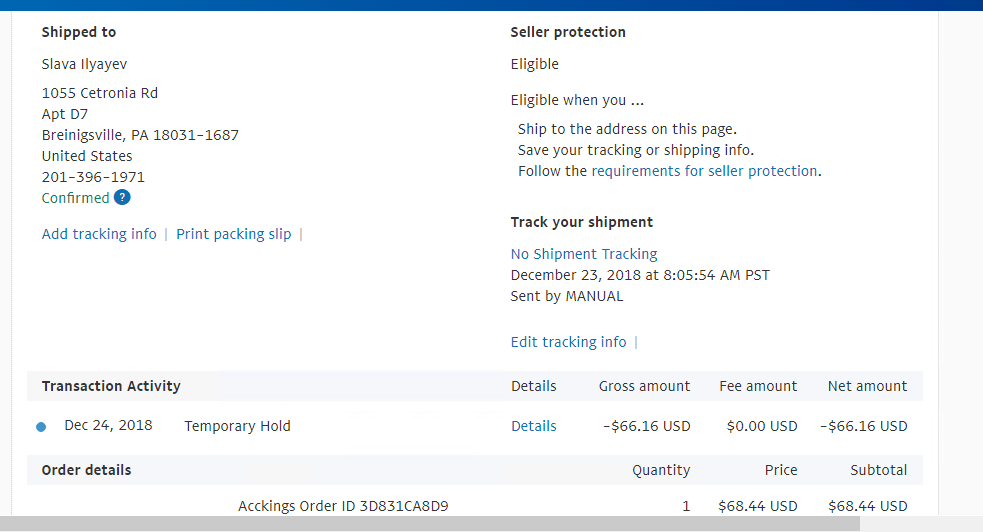
Task: Click the Fee amount column header
Action: click(758, 386)
